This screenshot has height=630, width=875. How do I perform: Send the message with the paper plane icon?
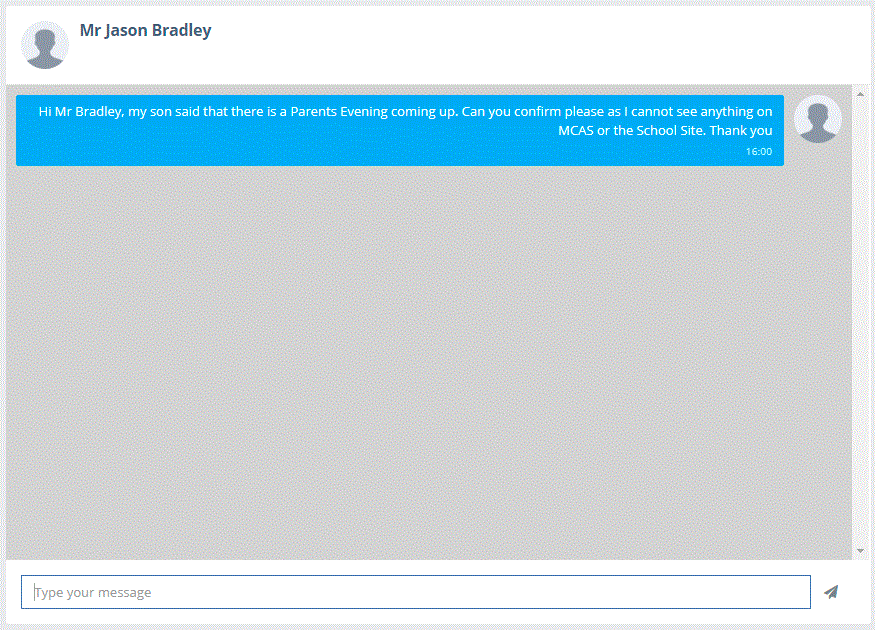[831, 592]
